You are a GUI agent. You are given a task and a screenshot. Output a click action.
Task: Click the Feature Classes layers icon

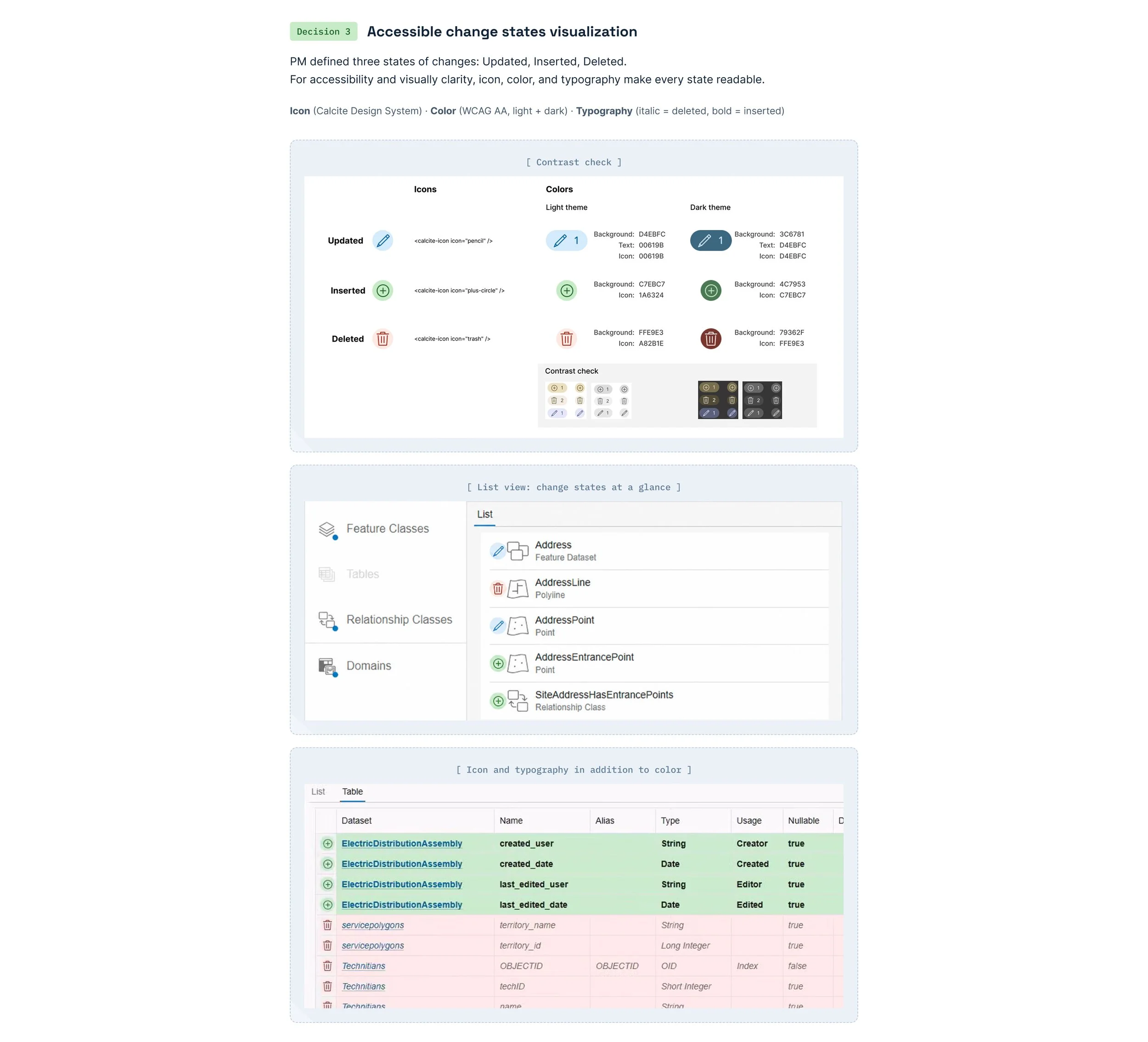[x=327, y=530]
